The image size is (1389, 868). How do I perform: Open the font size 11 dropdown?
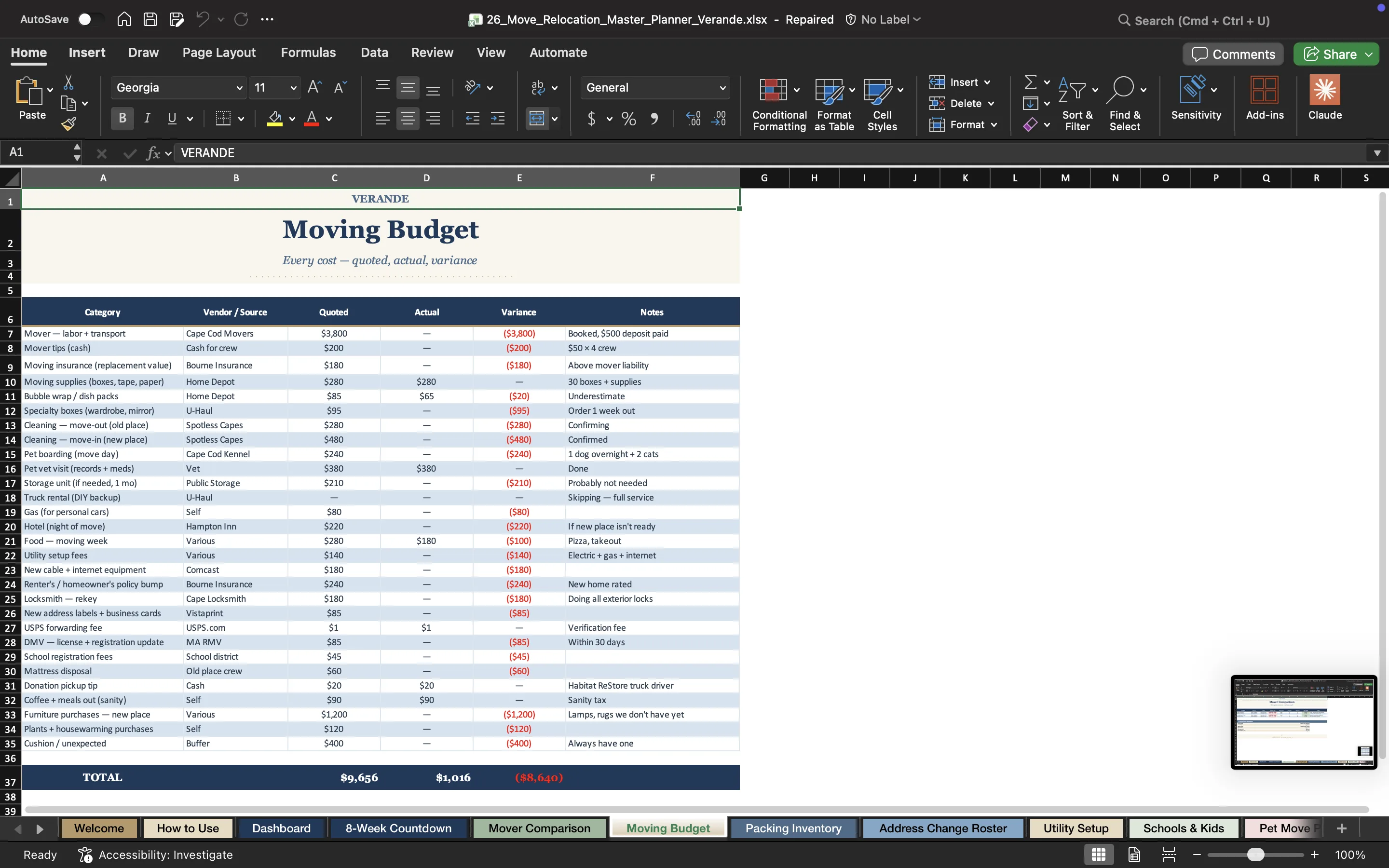[293, 88]
